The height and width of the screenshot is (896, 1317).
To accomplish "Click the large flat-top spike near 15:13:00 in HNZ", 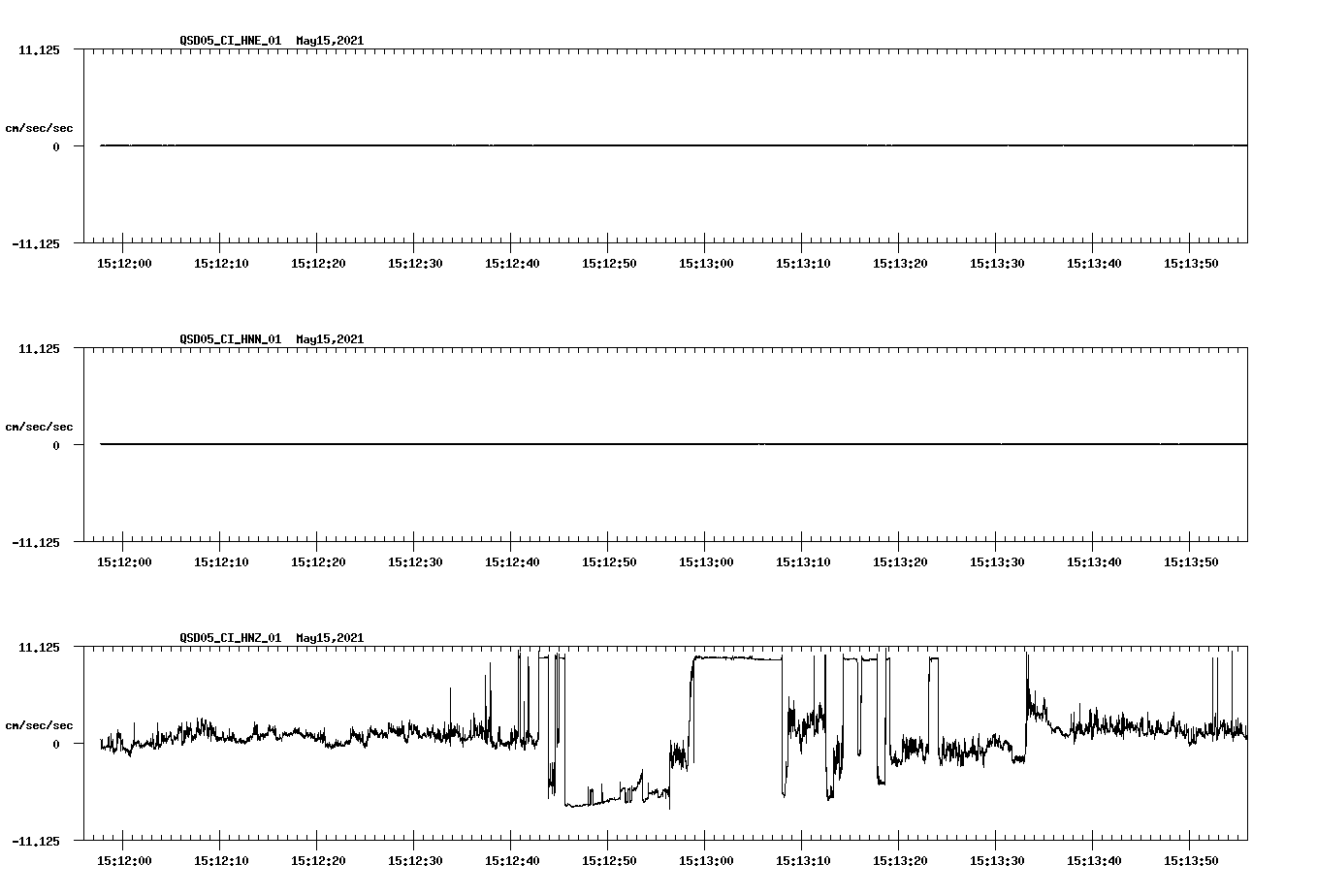I will pyautogui.click(x=737, y=657).
